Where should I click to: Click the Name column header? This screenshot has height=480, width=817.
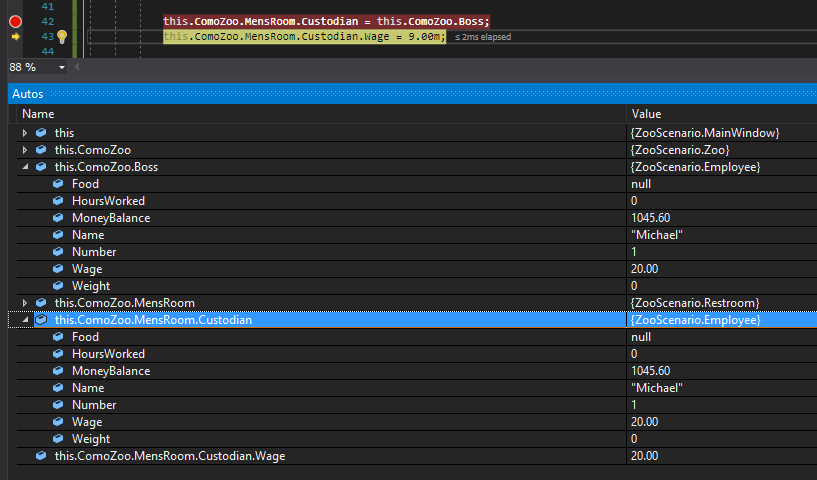pos(38,114)
